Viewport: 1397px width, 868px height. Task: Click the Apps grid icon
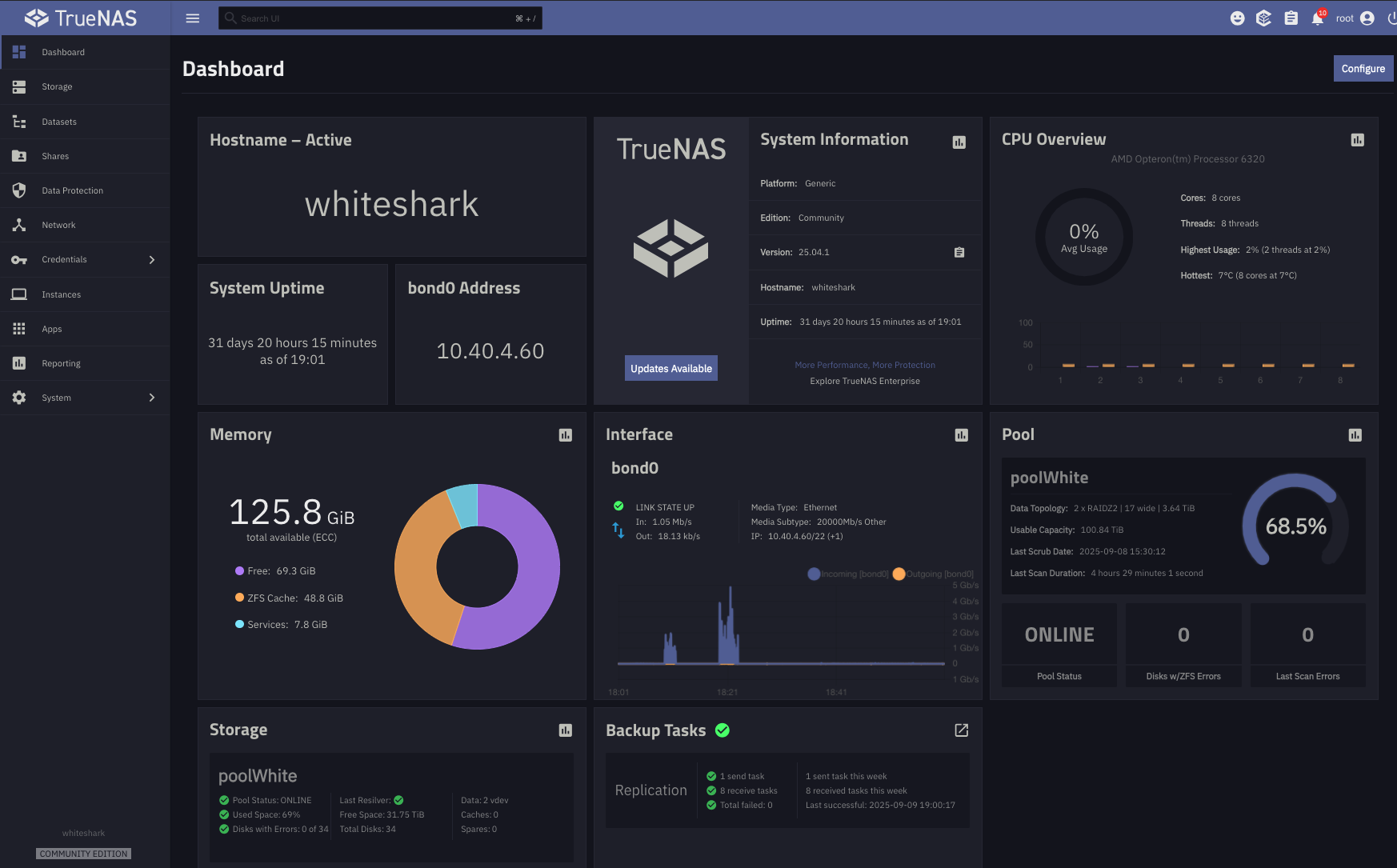pos(19,329)
